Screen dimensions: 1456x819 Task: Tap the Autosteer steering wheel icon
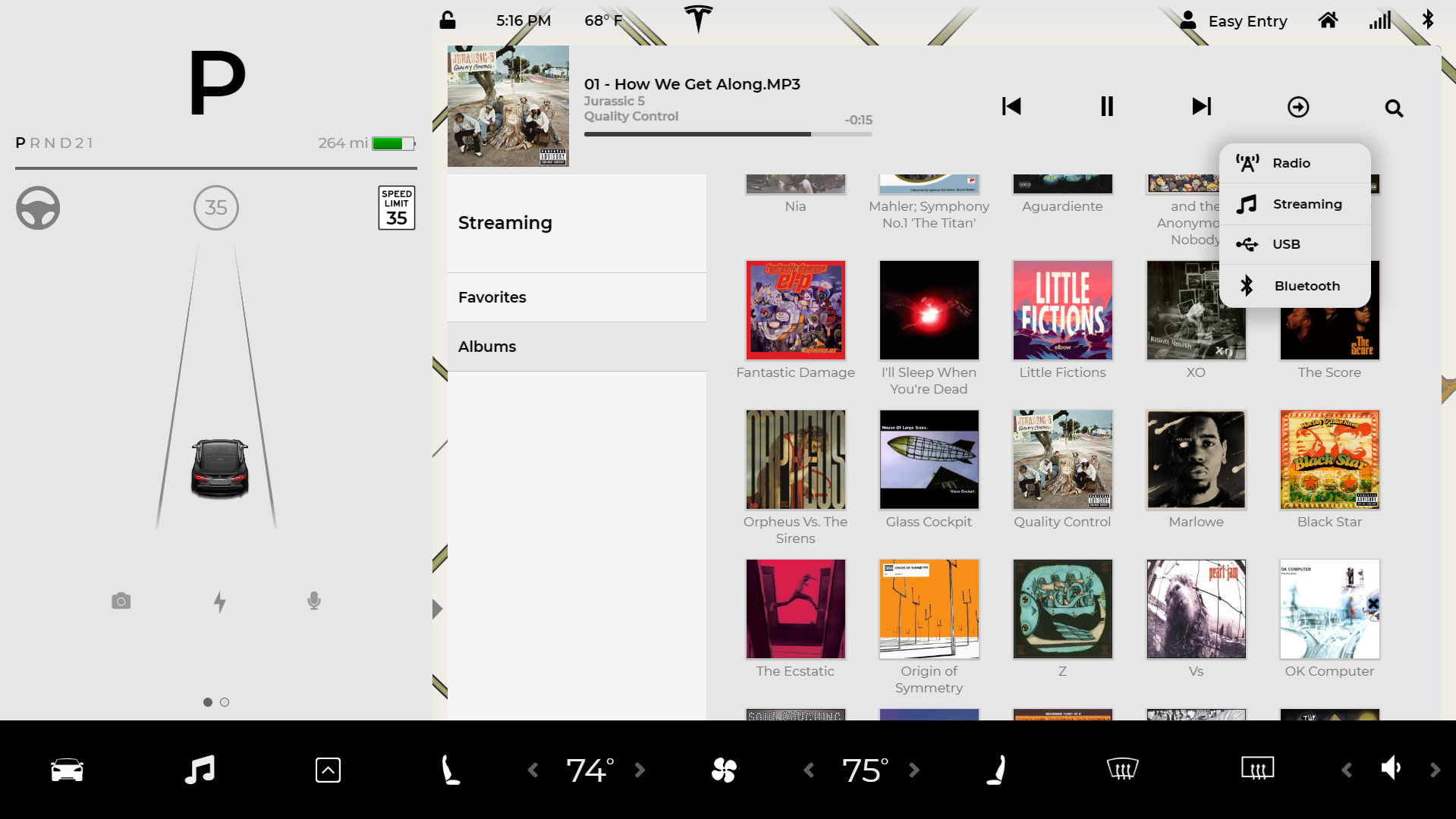[38, 208]
